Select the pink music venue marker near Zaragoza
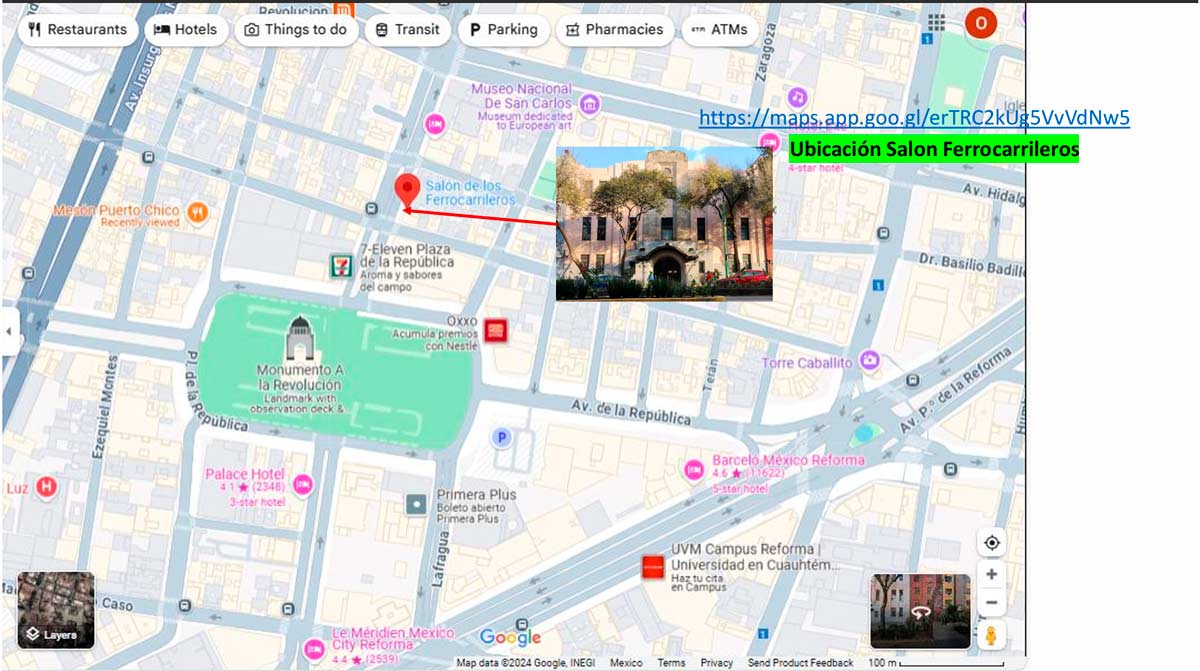 tap(797, 97)
